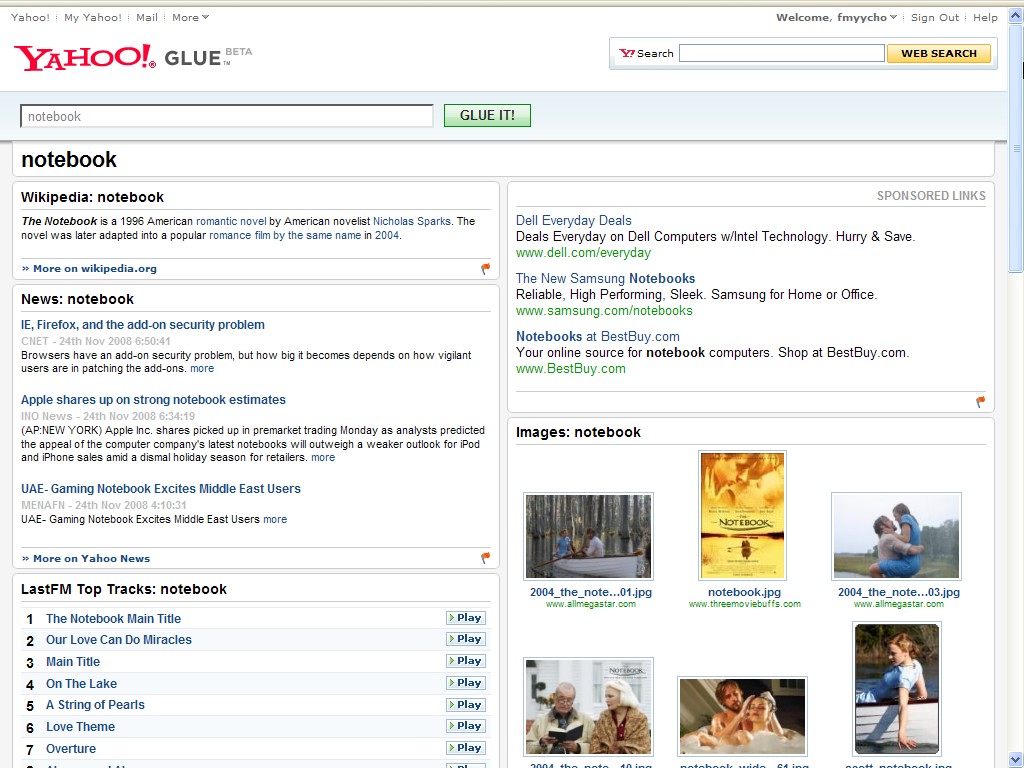
Task: Play Our Love Can Do Miracles track
Action: 466,639
